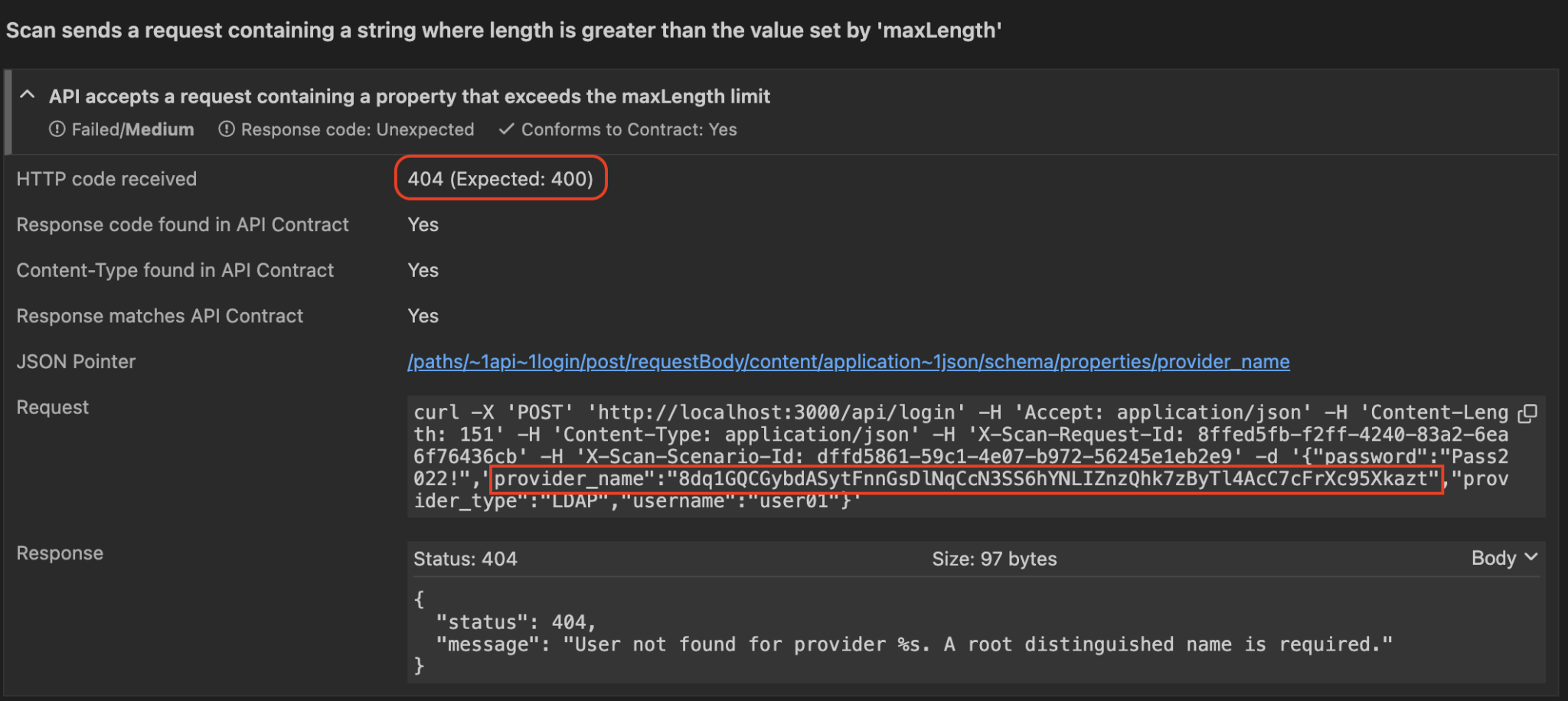Collapse the maxLength finding section

point(28,94)
